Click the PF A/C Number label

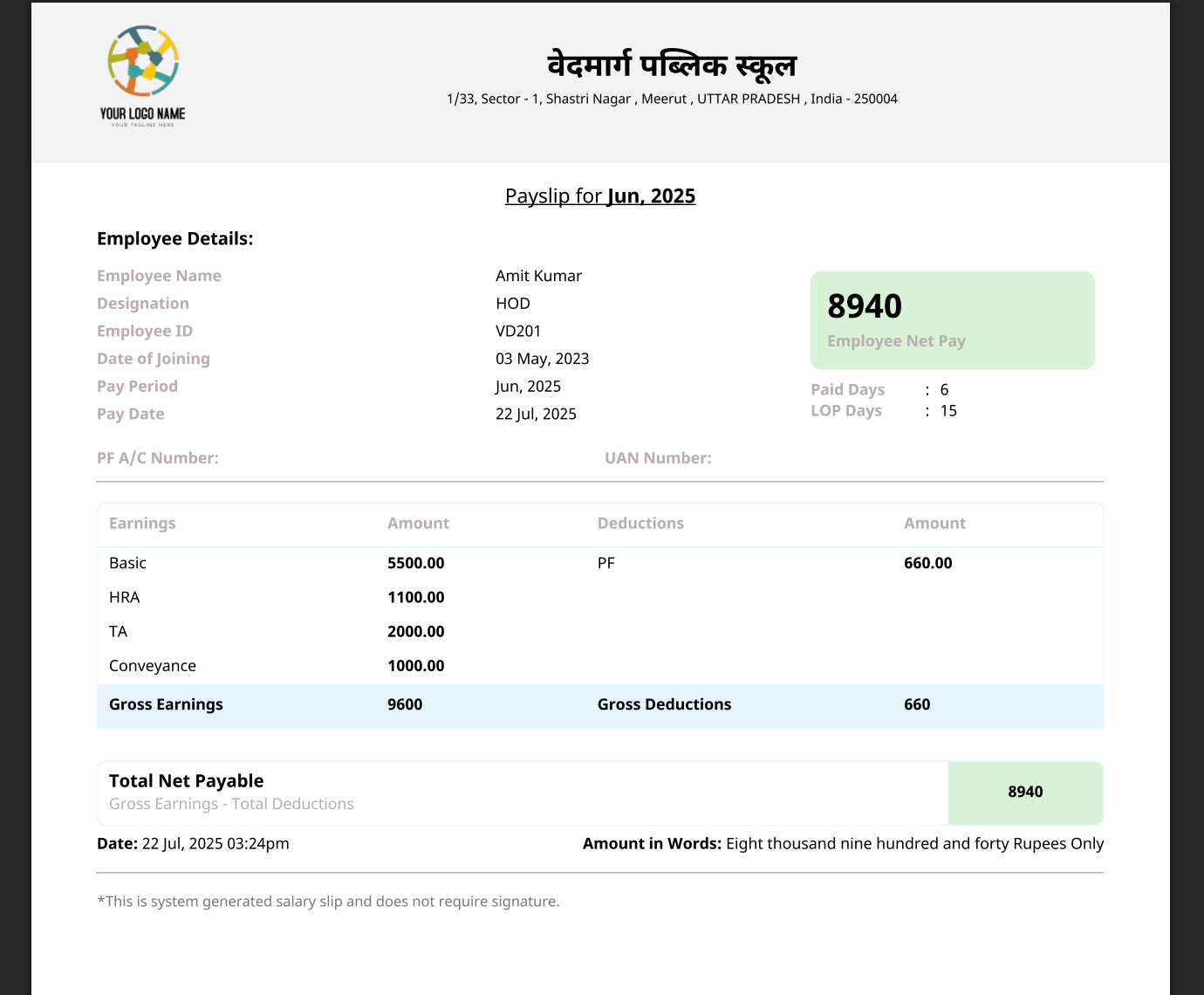(x=158, y=457)
